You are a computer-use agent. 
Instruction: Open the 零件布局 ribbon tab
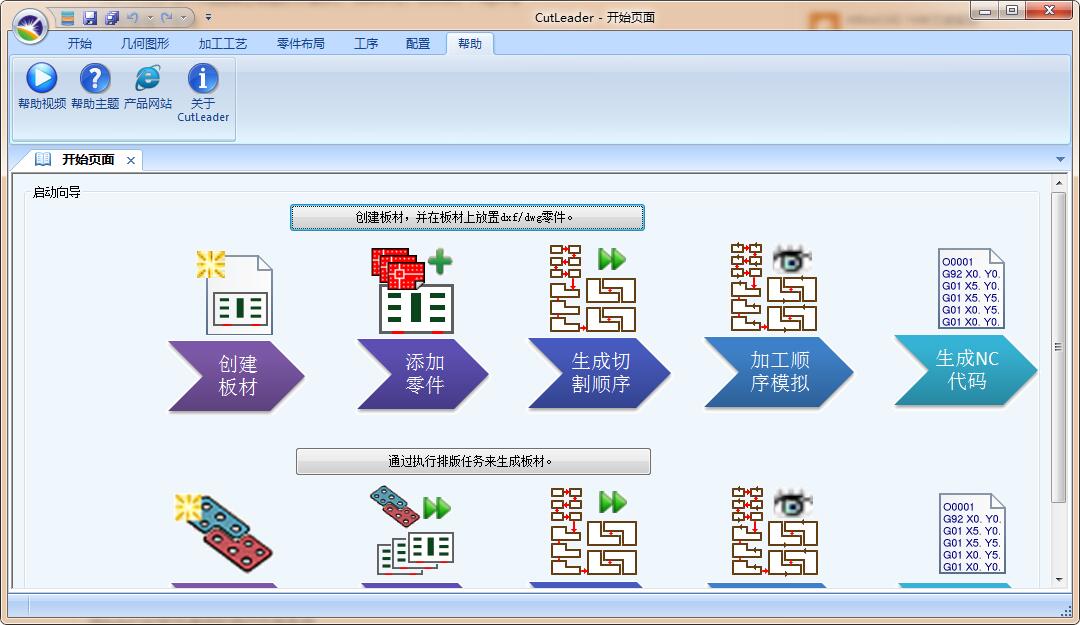coord(300,43)
